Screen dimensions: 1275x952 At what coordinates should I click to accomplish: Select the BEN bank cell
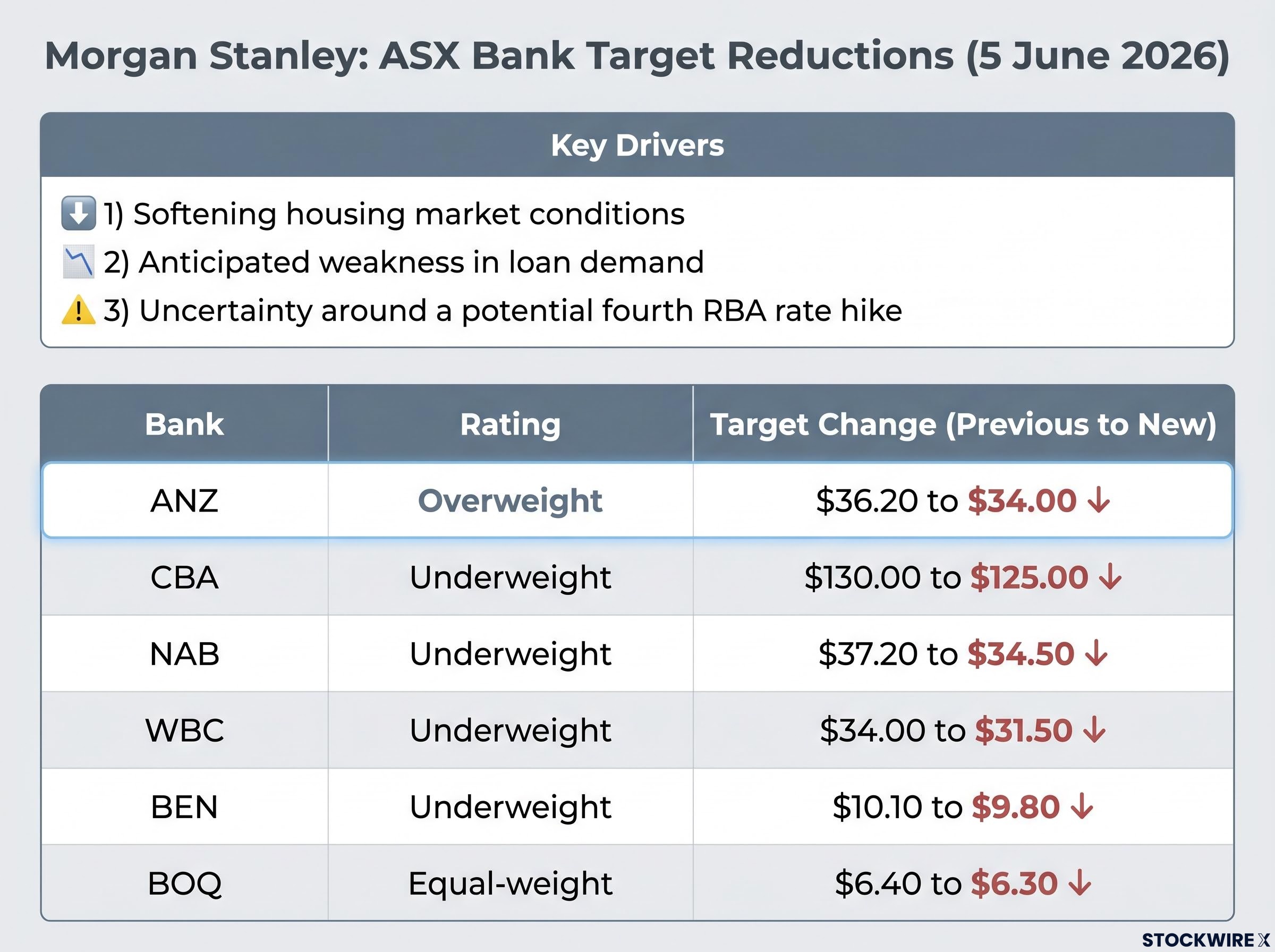184,806
